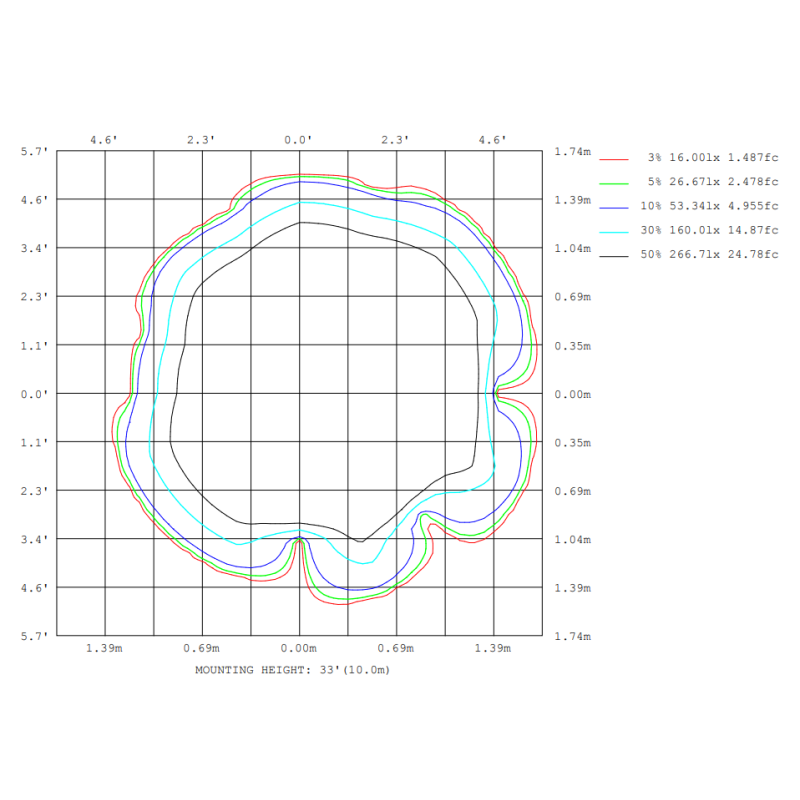Select the 50% 266.7lx 24.78fc legend text
Image resolution: width=800 pixels, height=800 pixels.
coord(711,254)
